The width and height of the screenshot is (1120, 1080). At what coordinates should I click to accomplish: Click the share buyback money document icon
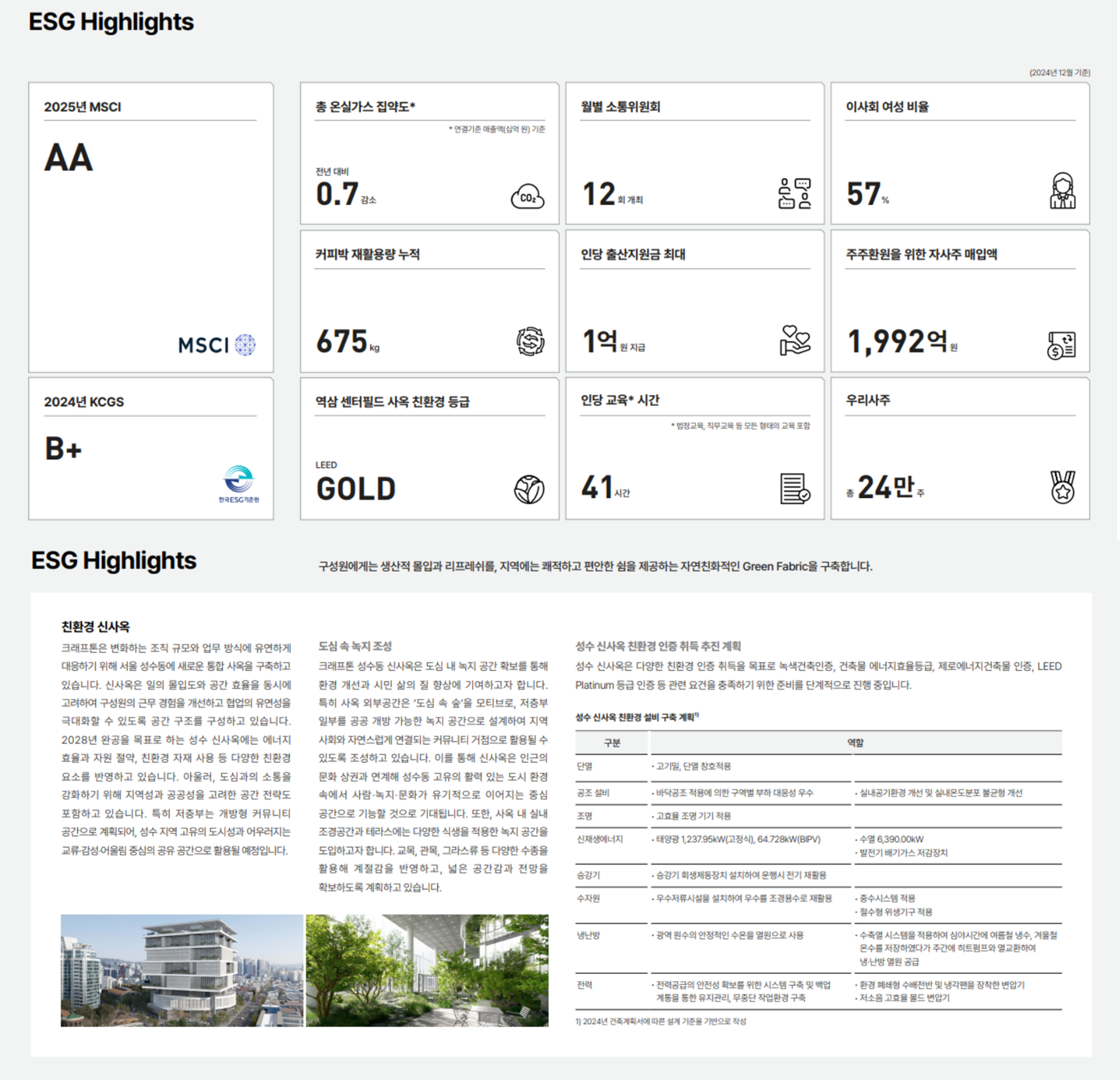pyautogui.click(x=1061, y=344)
